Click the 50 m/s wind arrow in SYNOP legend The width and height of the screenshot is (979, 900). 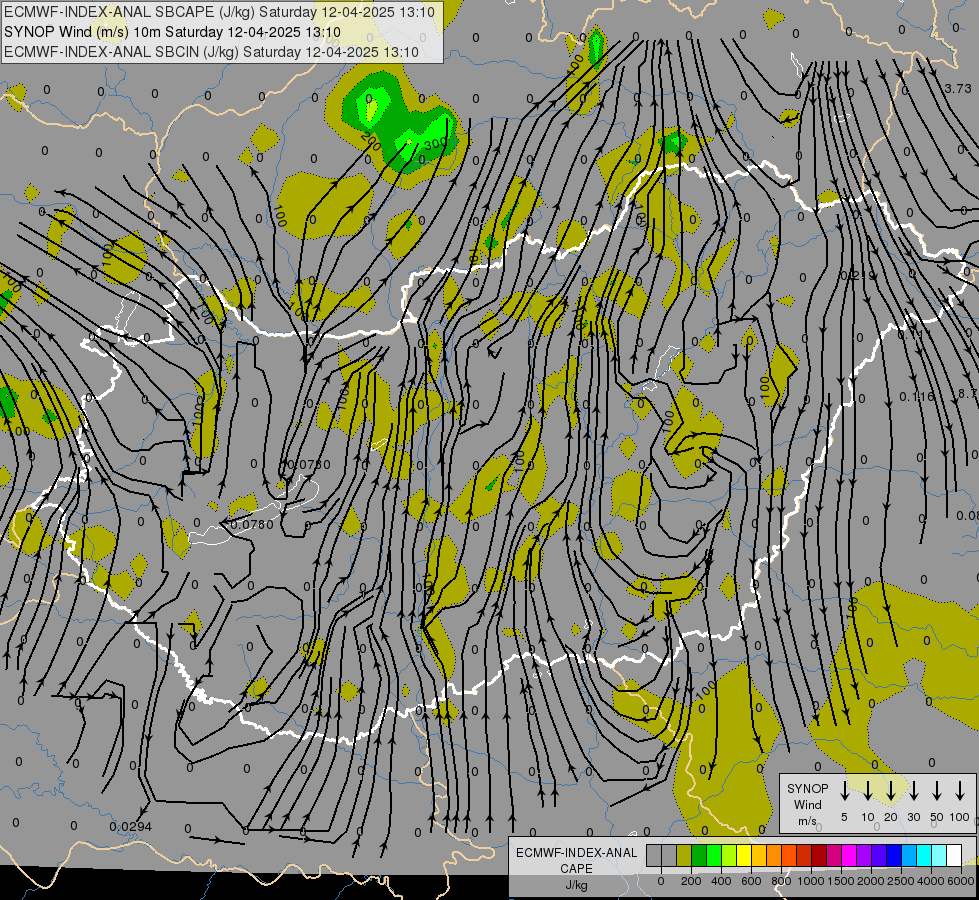(937, 791)
